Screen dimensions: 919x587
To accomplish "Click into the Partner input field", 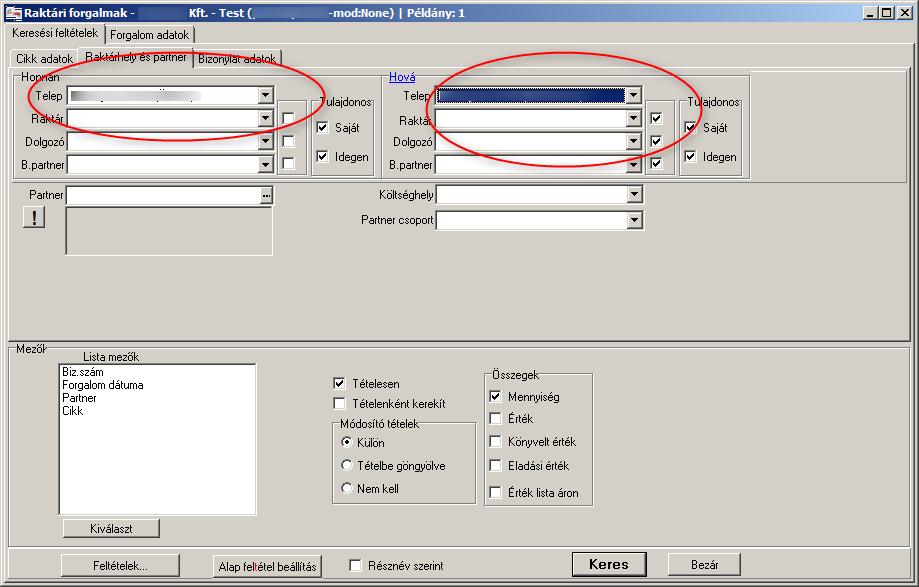I will (163, 196).
